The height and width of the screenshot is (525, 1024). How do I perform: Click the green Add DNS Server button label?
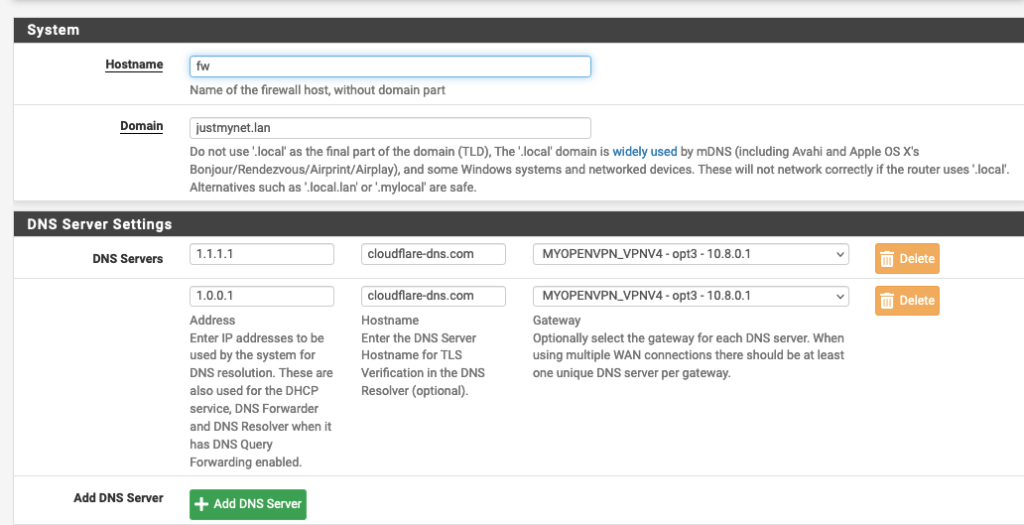tap(257, 504)
